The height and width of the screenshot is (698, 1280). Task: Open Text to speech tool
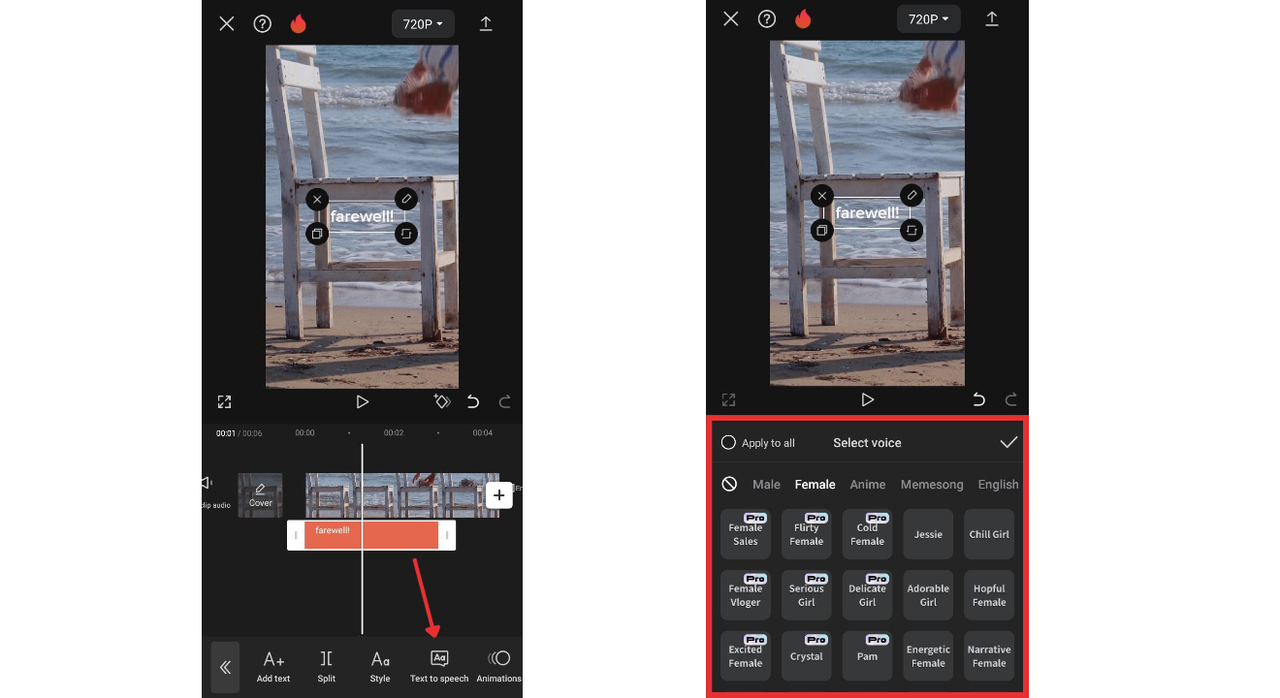click(x=439, y=667)
